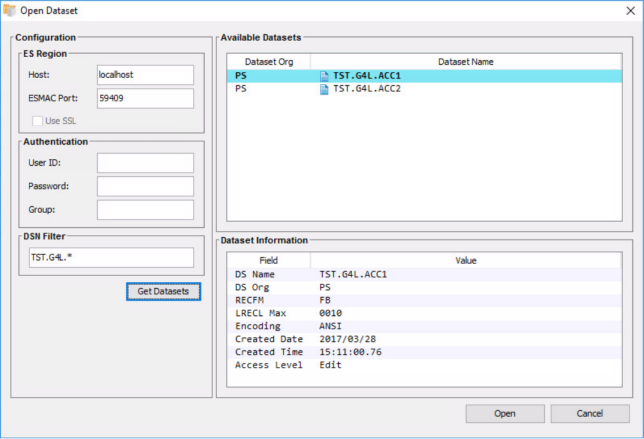Enable the Use SSL checkbox
The height and width of the screenshot is (439, 644).
tap(38, 121)
